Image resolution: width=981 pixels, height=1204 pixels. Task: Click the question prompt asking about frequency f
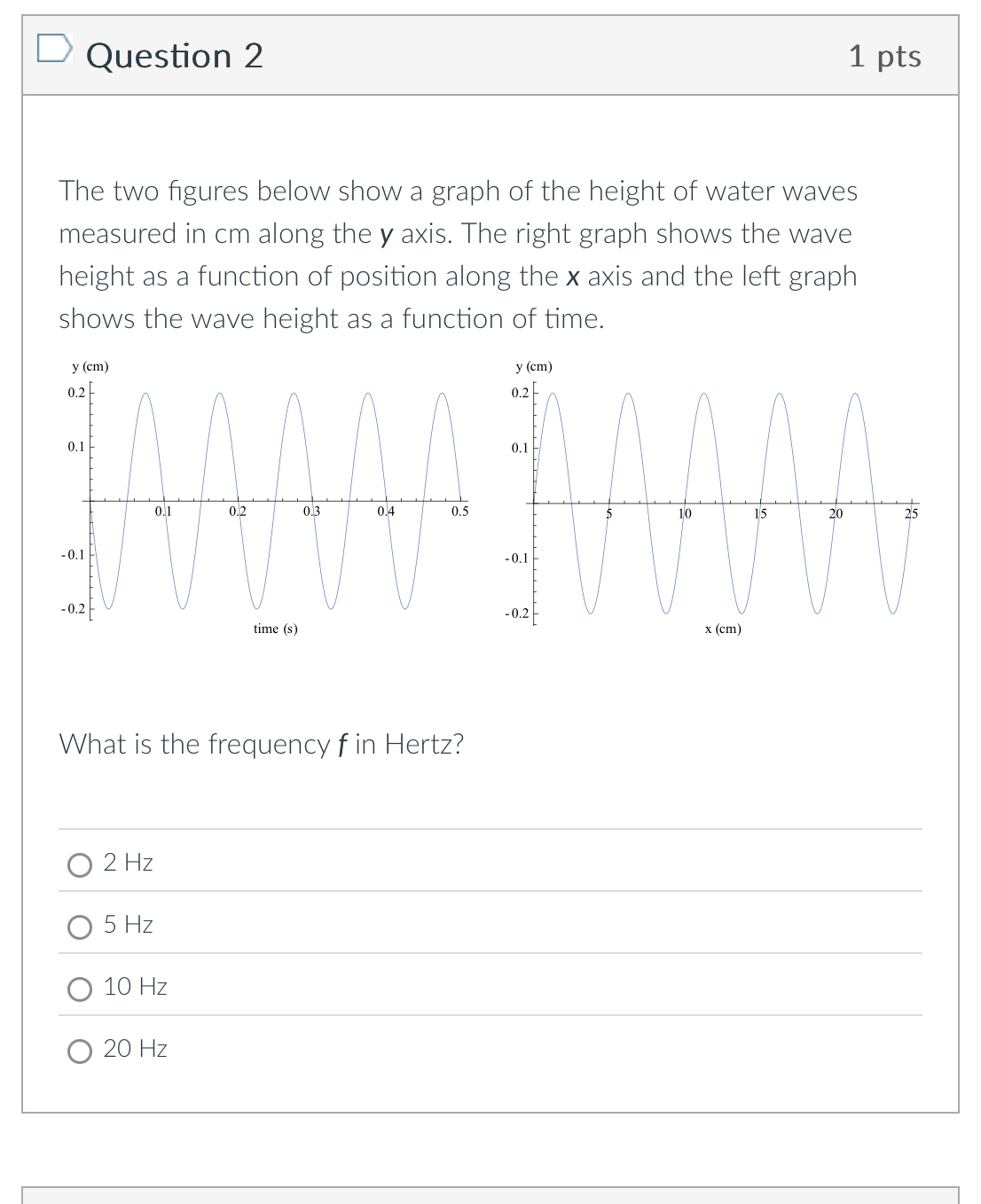pyautogui.click(x=261, y=745)
